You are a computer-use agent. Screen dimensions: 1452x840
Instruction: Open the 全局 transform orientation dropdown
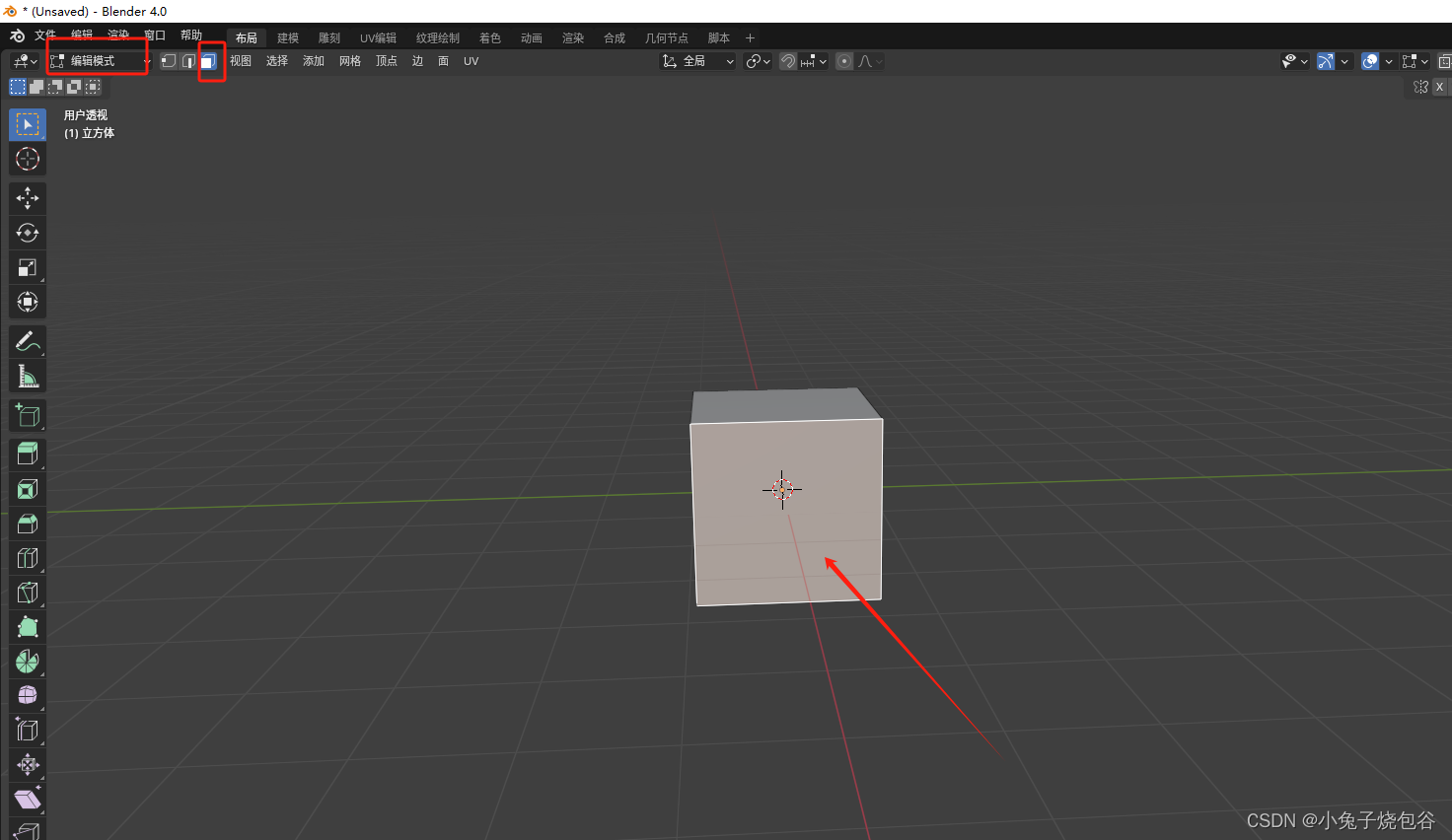(698, 61)
